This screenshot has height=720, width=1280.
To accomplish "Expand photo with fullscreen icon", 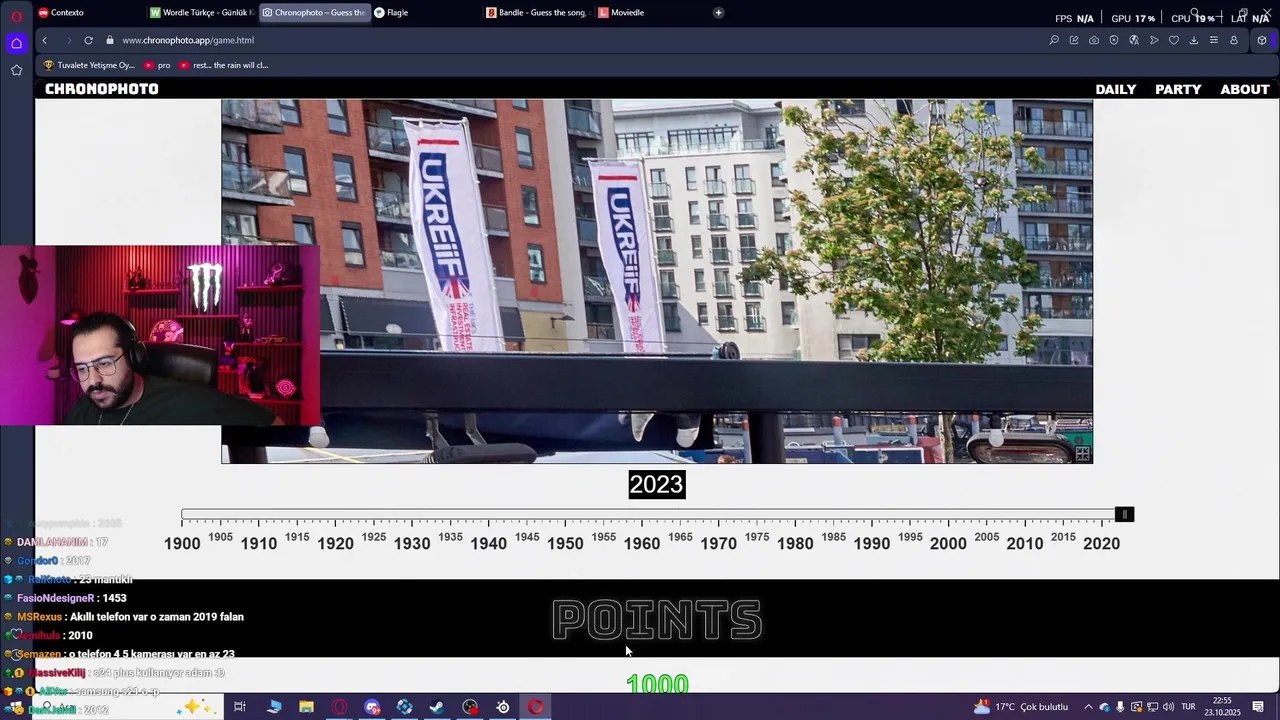I will coord(1082,453).
